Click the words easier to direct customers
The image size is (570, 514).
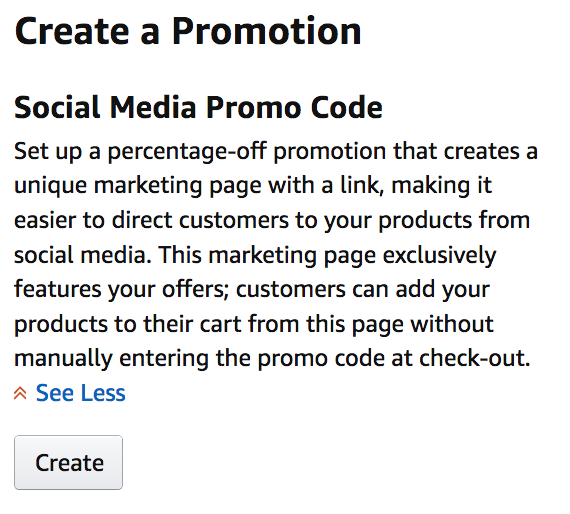click(x=151, y=220)
